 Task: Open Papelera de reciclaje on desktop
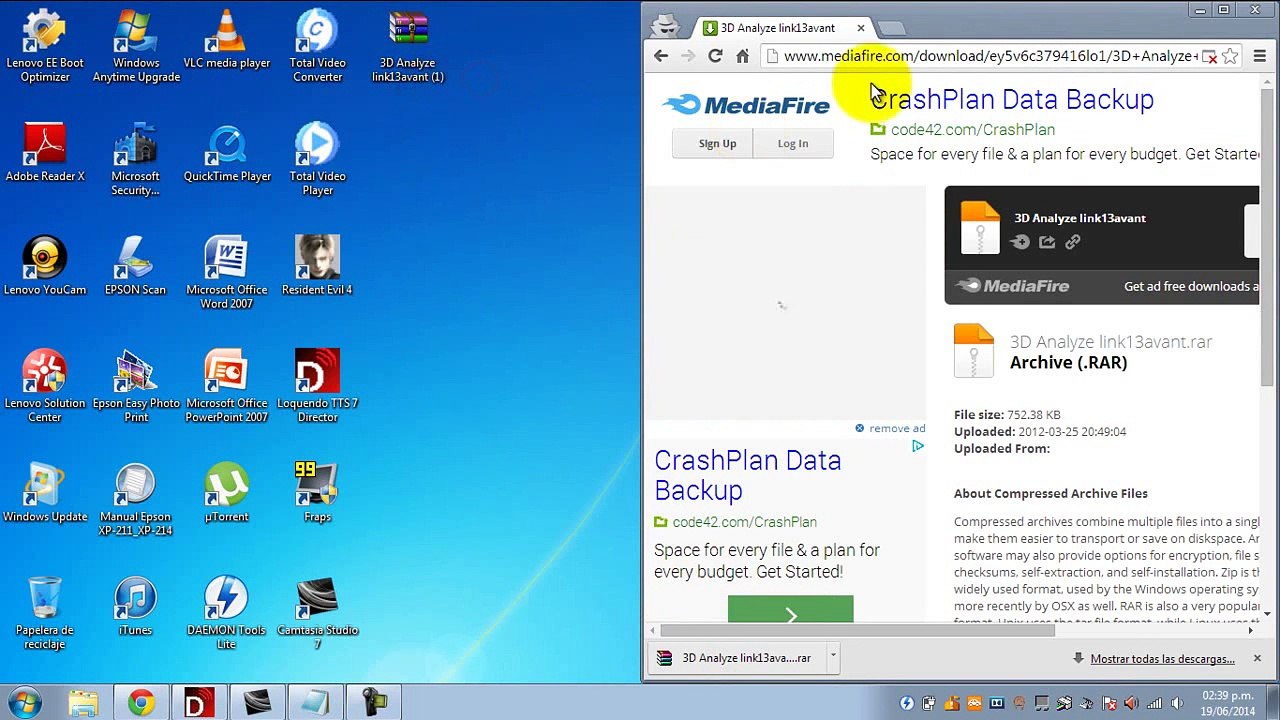(45, 614)
